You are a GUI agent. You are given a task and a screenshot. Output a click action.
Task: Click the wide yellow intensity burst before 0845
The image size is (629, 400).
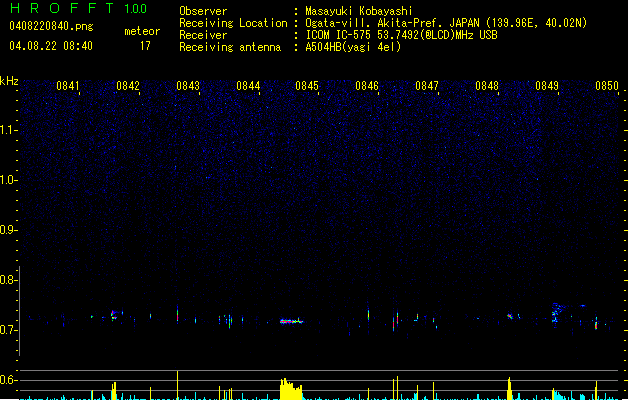(x=291, y=389)
